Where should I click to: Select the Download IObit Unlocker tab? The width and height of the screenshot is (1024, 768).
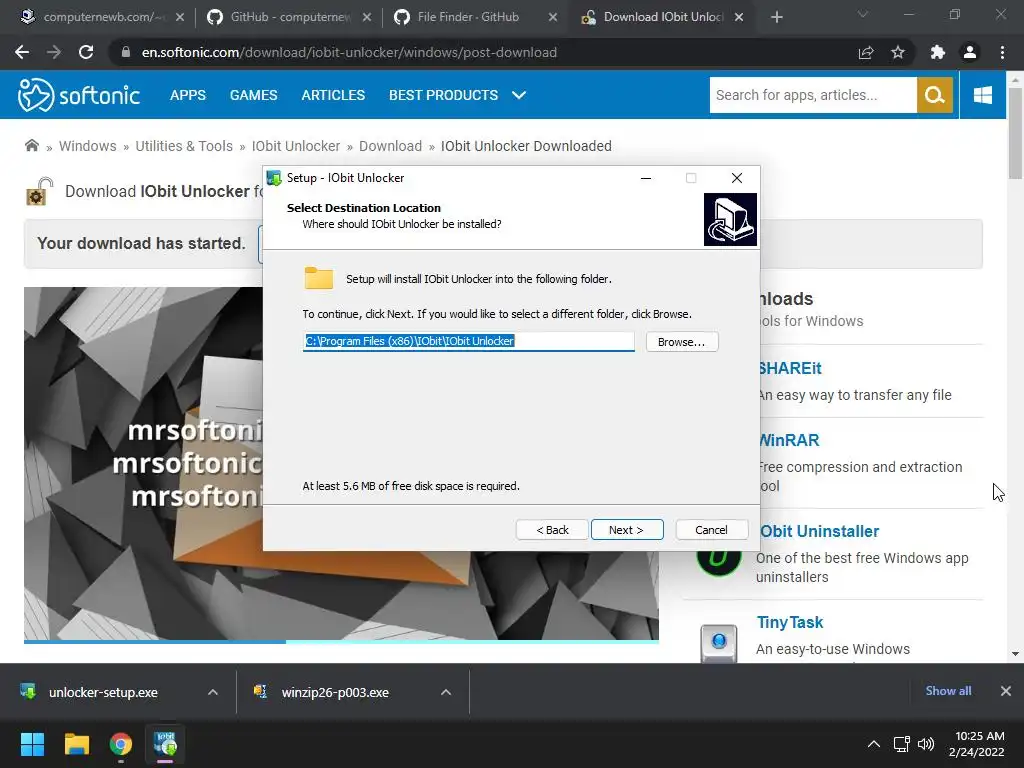pos(663,17)
